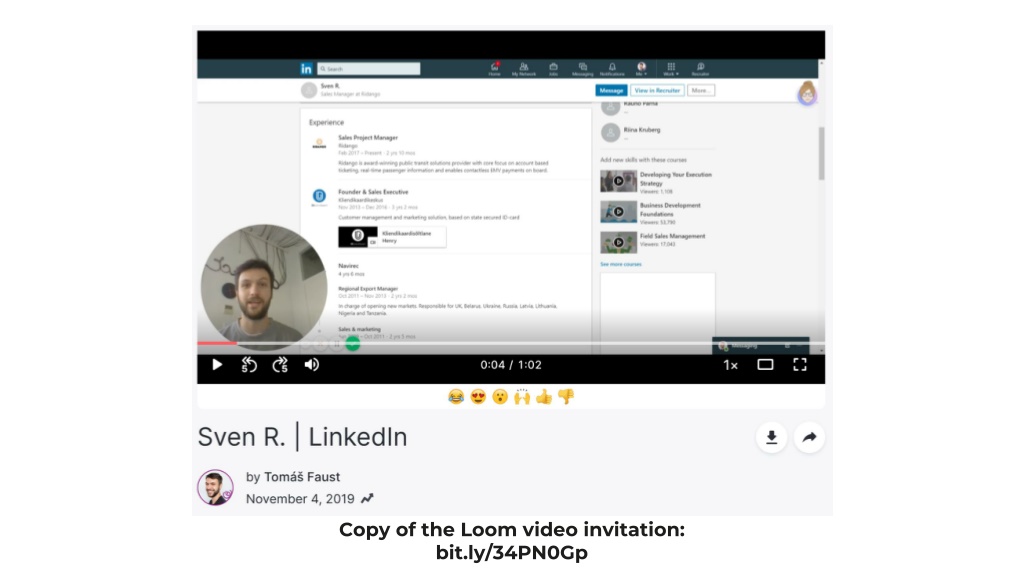The width and height of the screenshot is (1024, 576).
Task: Open the Sales Project Manager position title
Action: pyautogui.click(x=368, y=138)
